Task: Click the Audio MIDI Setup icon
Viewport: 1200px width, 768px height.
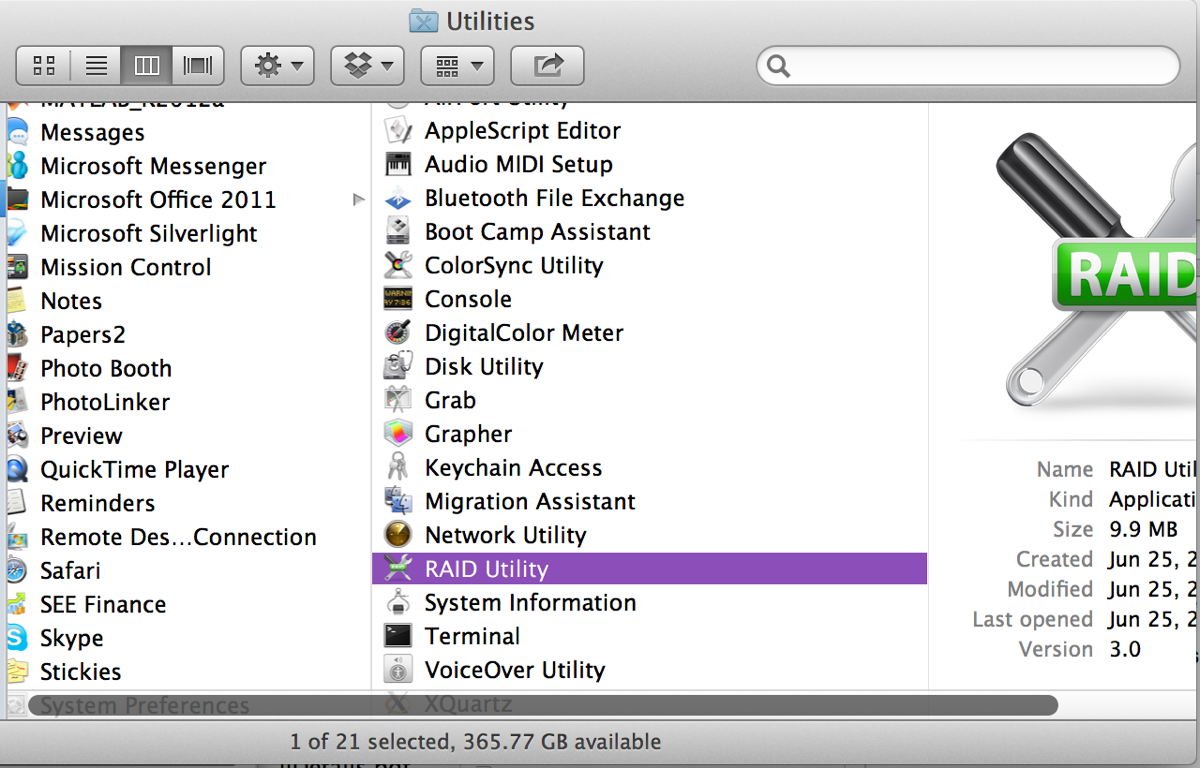Action: click(398, 164)
